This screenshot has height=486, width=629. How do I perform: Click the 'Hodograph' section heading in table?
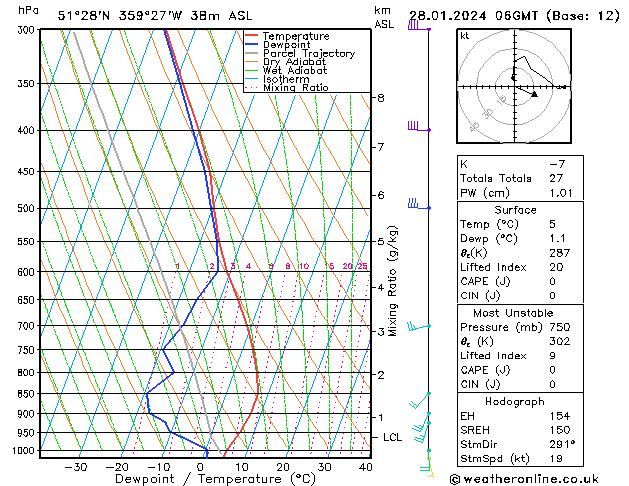pyautogui.click(x=515, y=402)
